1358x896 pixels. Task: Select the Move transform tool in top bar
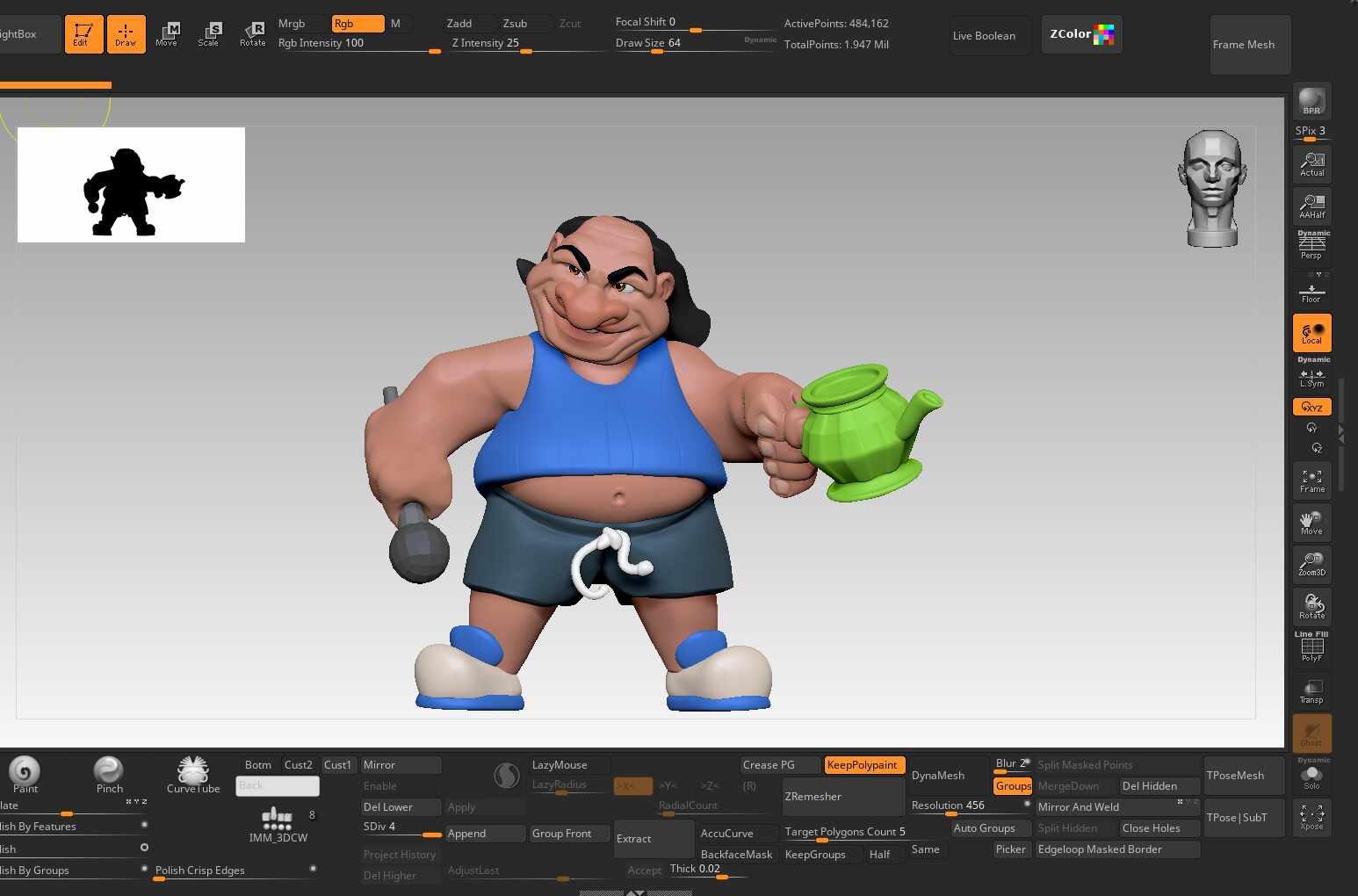click(x=167, y=34)
